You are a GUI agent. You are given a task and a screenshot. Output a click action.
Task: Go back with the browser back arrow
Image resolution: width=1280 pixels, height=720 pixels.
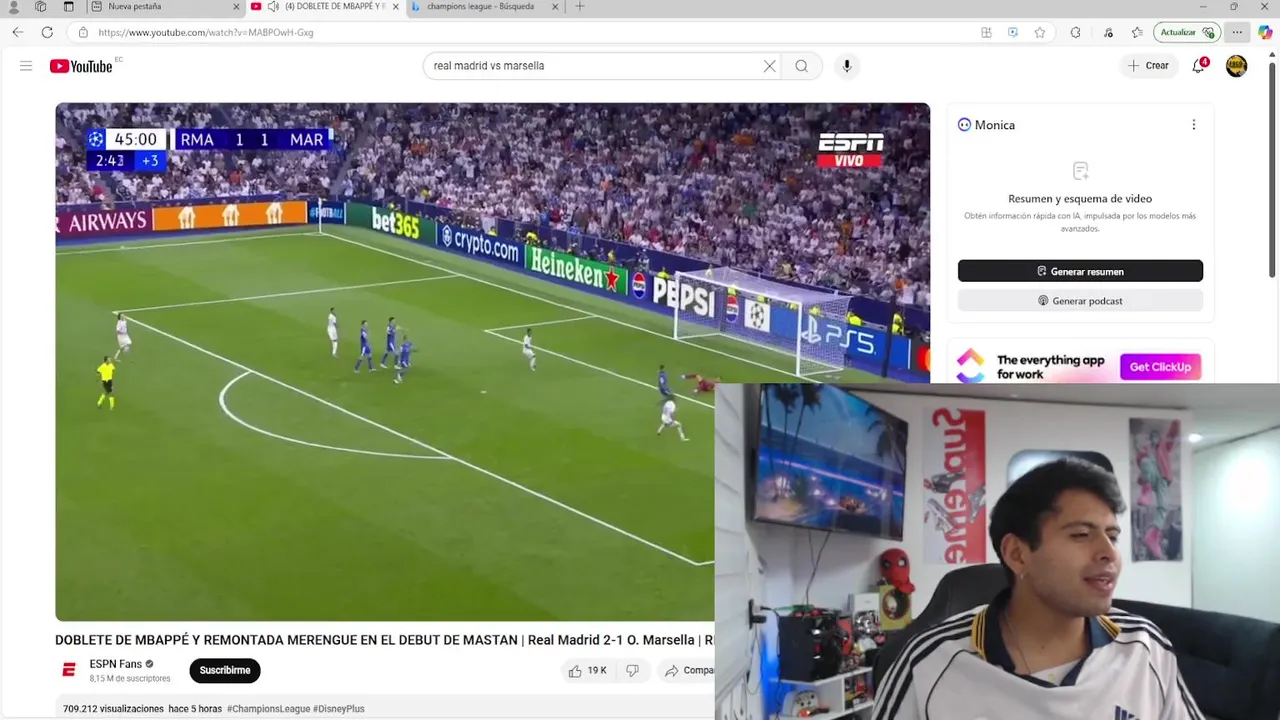(18, 32)
